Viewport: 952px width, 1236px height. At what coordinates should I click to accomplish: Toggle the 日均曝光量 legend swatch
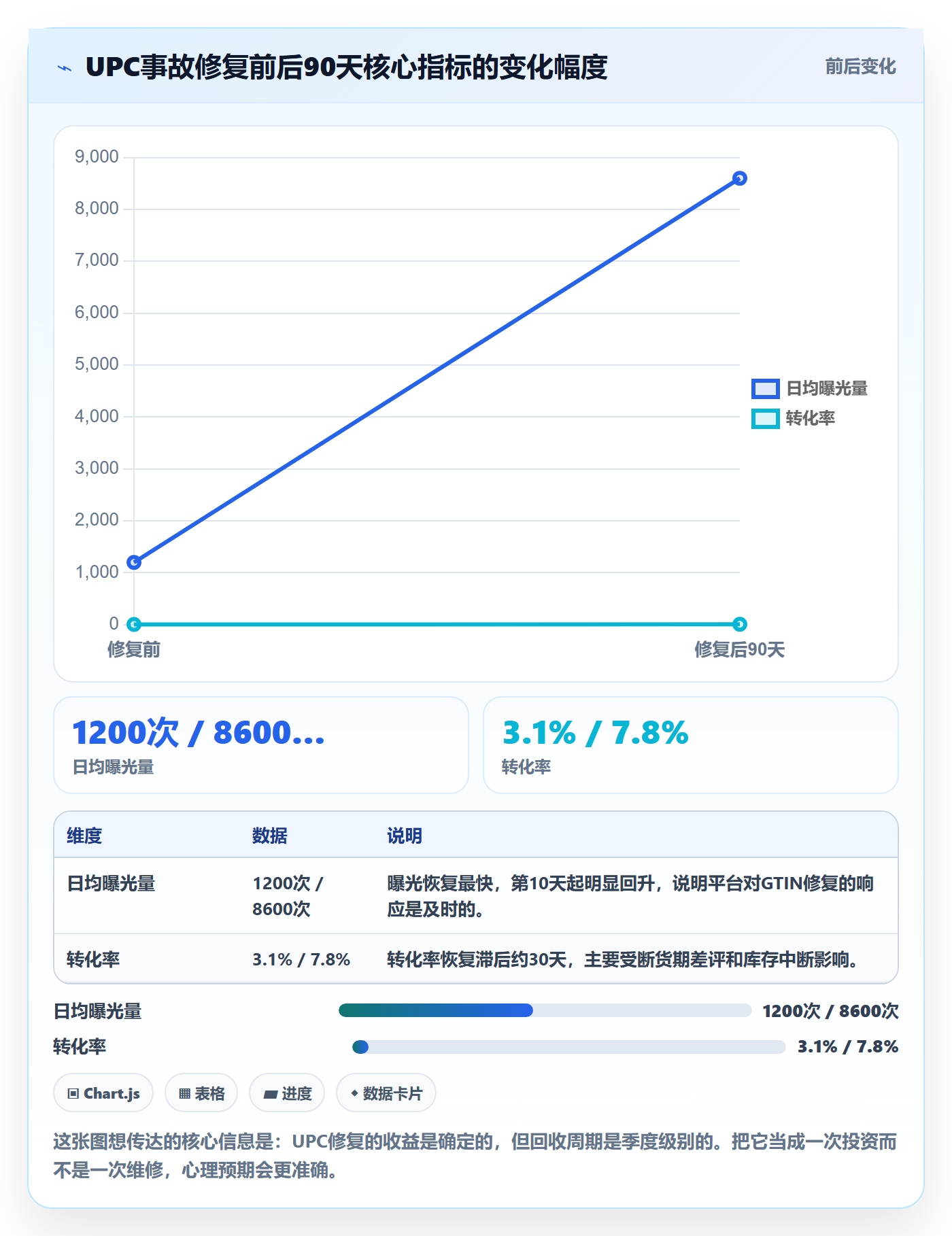click(x=765, y=389)
